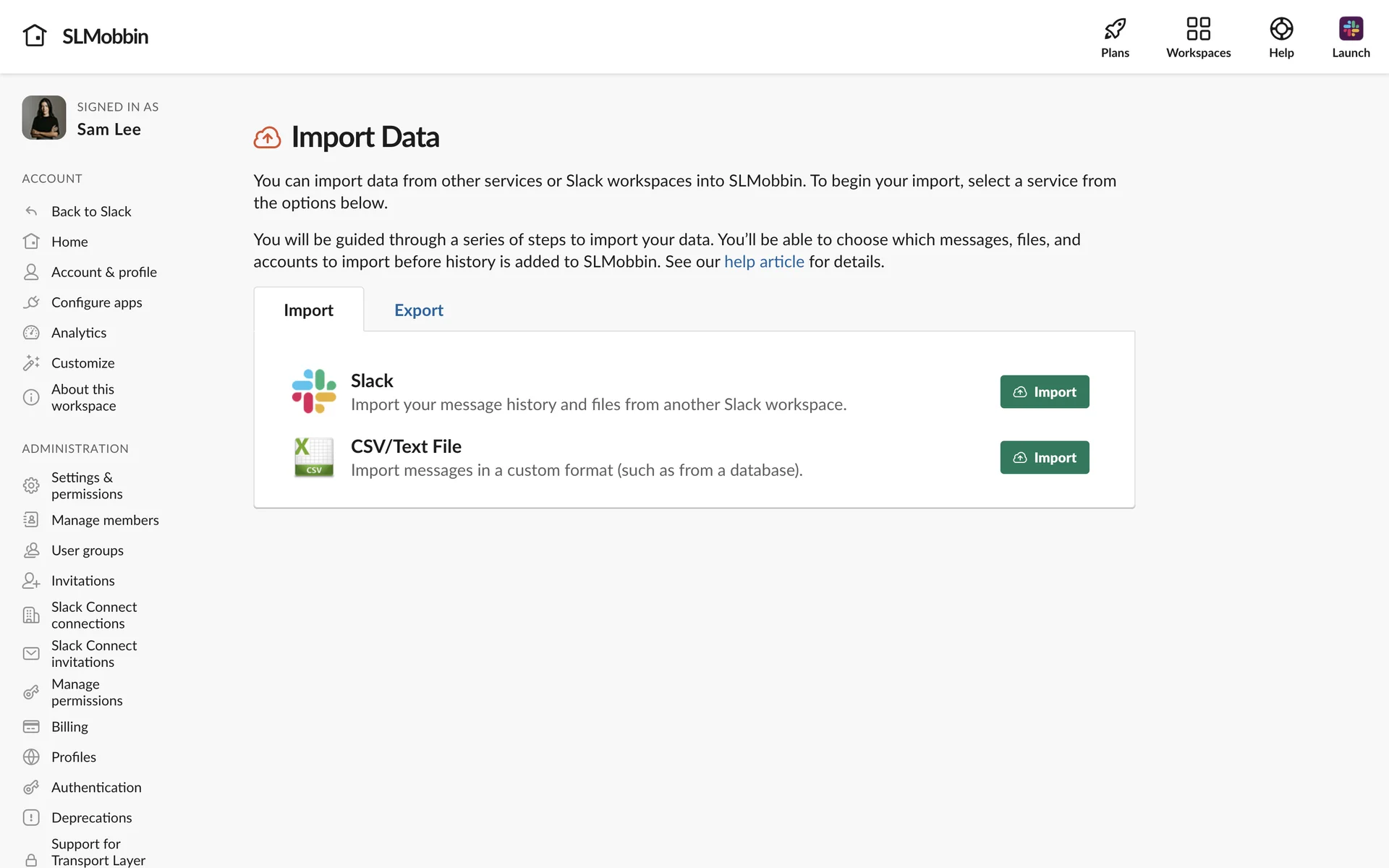The height and width of the screenshot is (868, 1389).
Task: Click the Import button for Slack
Action: (x=1044, y=392)
